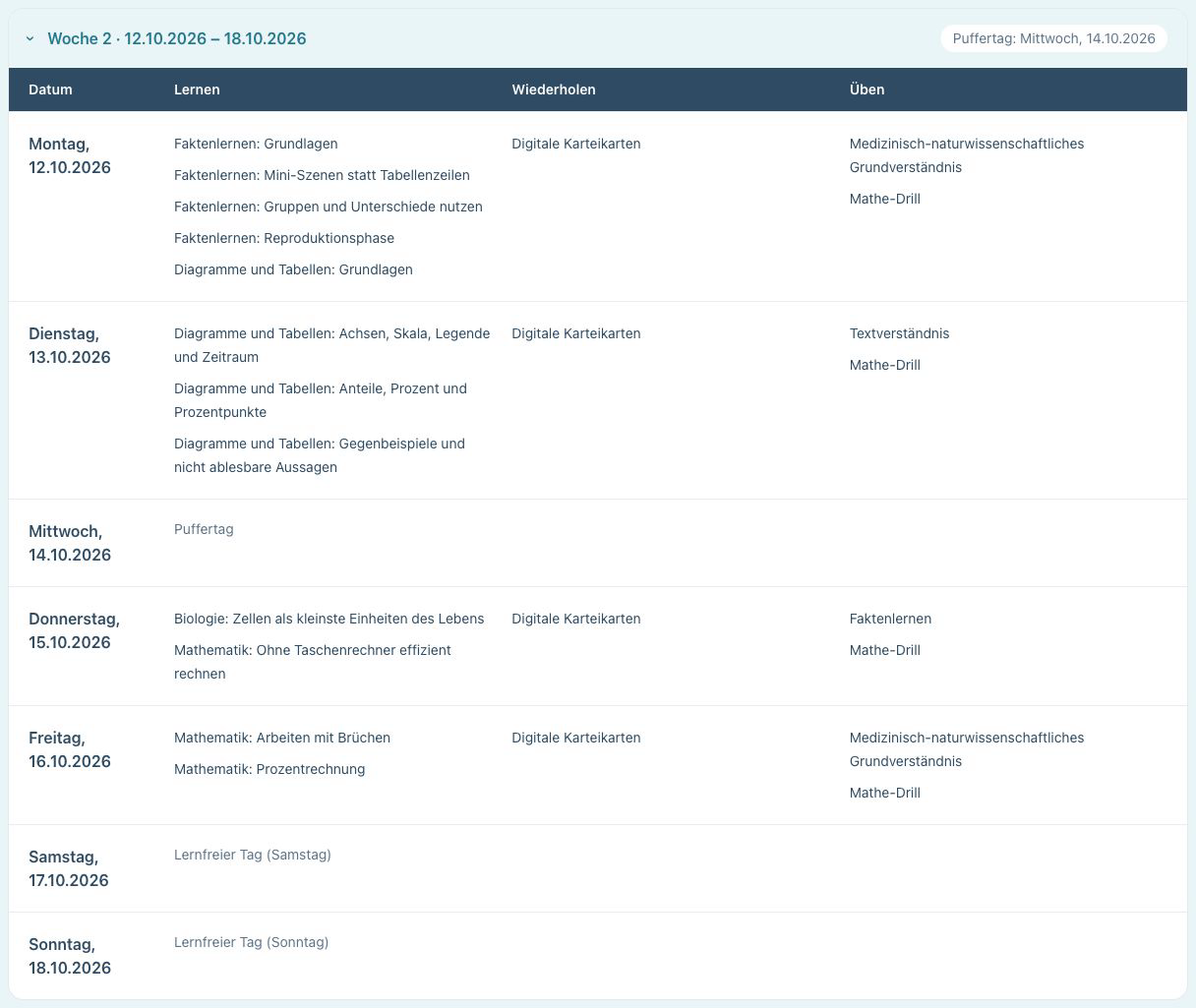
Task: Click "Mathematik: Arbeiten mit Brüchen"
Action: tap(282, 738)
